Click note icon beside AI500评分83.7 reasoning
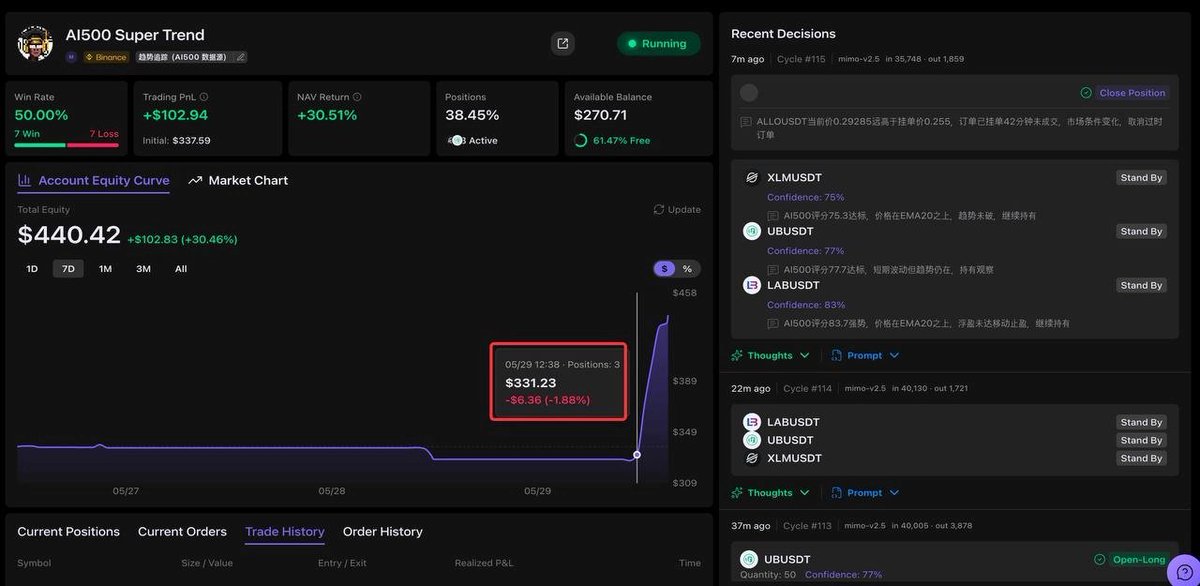This screenshot has height=586, width=1200. tap(773, 324)
